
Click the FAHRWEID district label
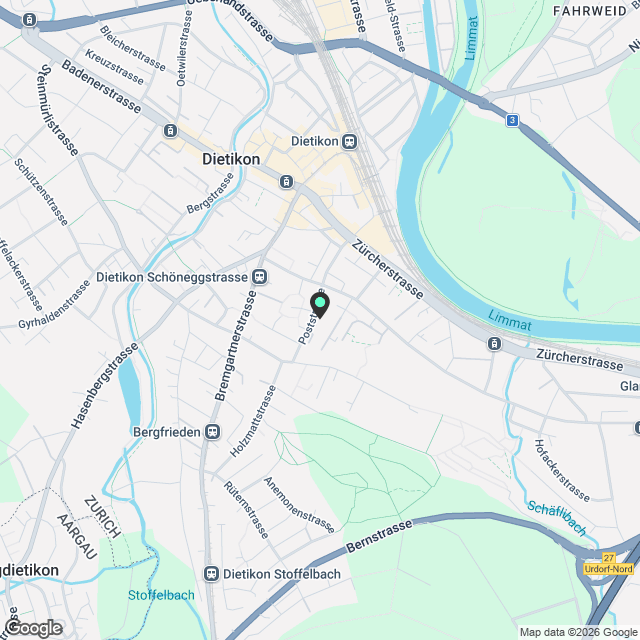pos(590,11)
